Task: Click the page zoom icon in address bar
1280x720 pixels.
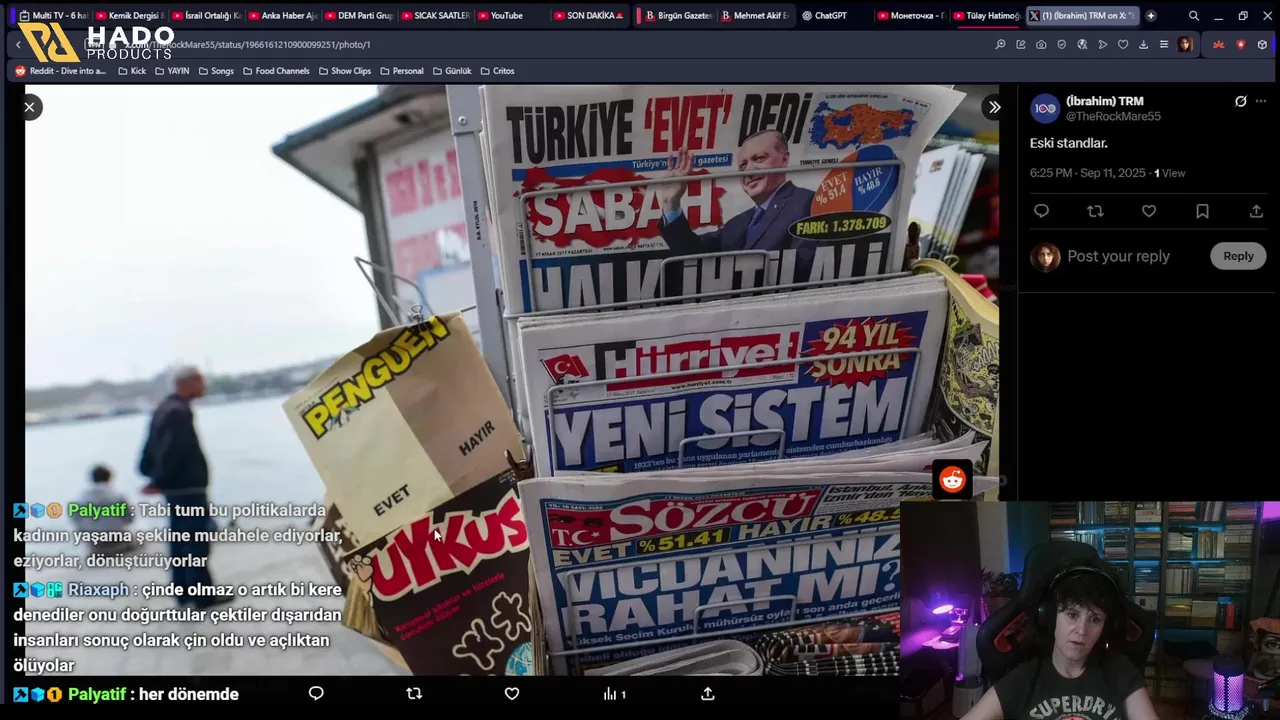Action: pyautogui.click(x=1000, y=44)
